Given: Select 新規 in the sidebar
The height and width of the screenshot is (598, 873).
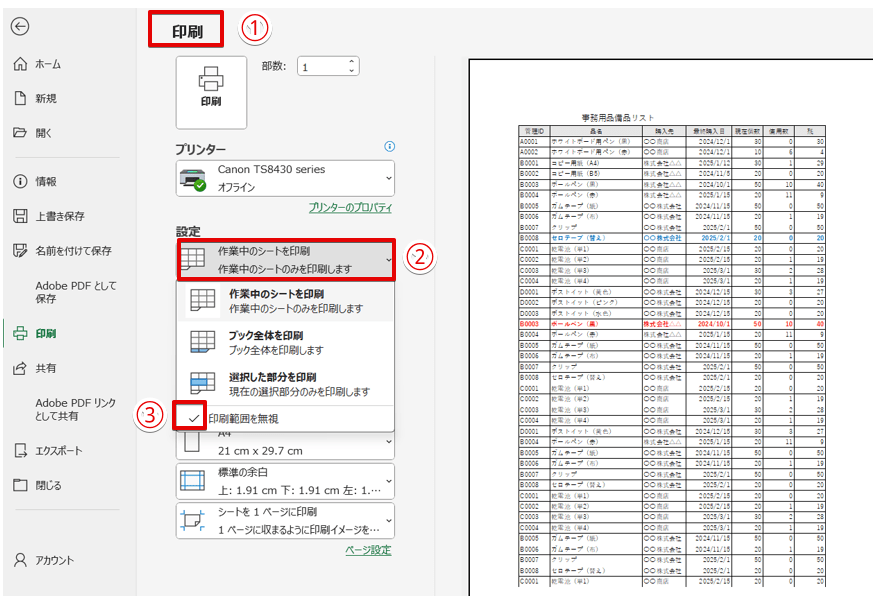Looking at the screenshot, I should pos(46,98).
